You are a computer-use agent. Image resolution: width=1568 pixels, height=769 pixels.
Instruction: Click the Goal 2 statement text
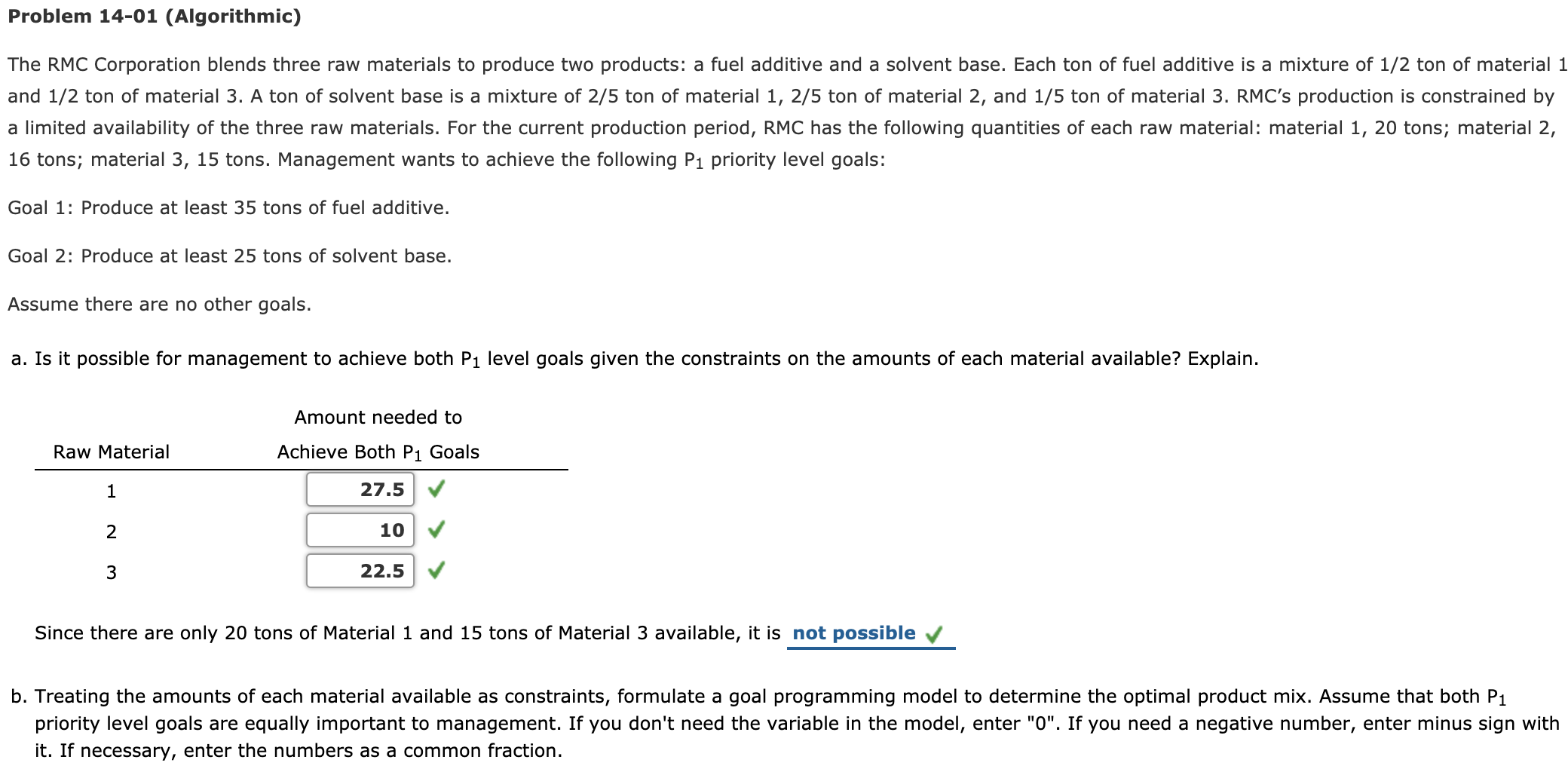(230, 256)
